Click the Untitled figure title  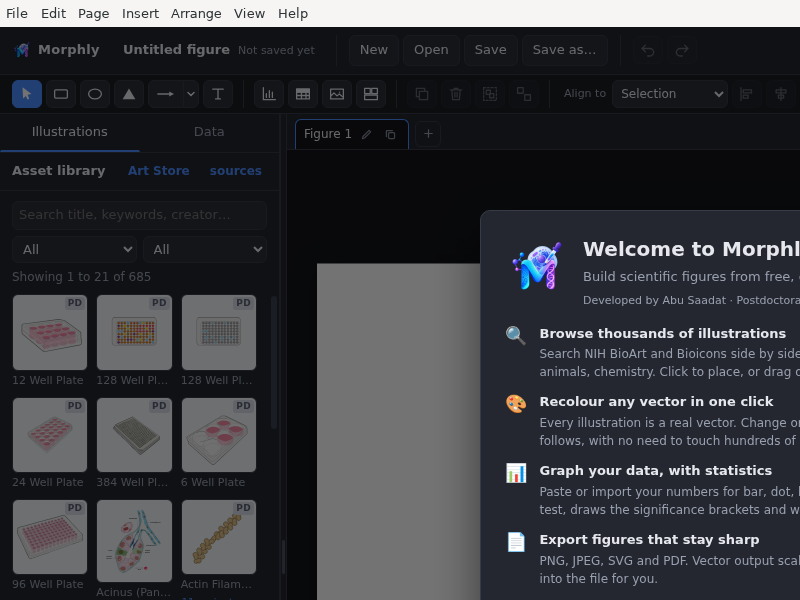pyautogui.click(x=176, y=50)
